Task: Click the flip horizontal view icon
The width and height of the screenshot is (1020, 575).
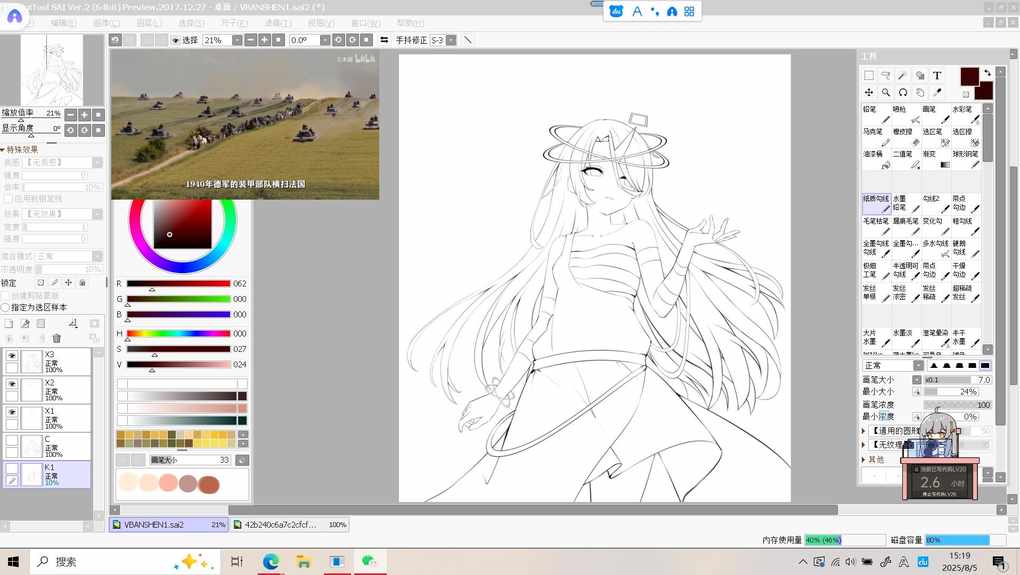Action: [x=384, y=40]
